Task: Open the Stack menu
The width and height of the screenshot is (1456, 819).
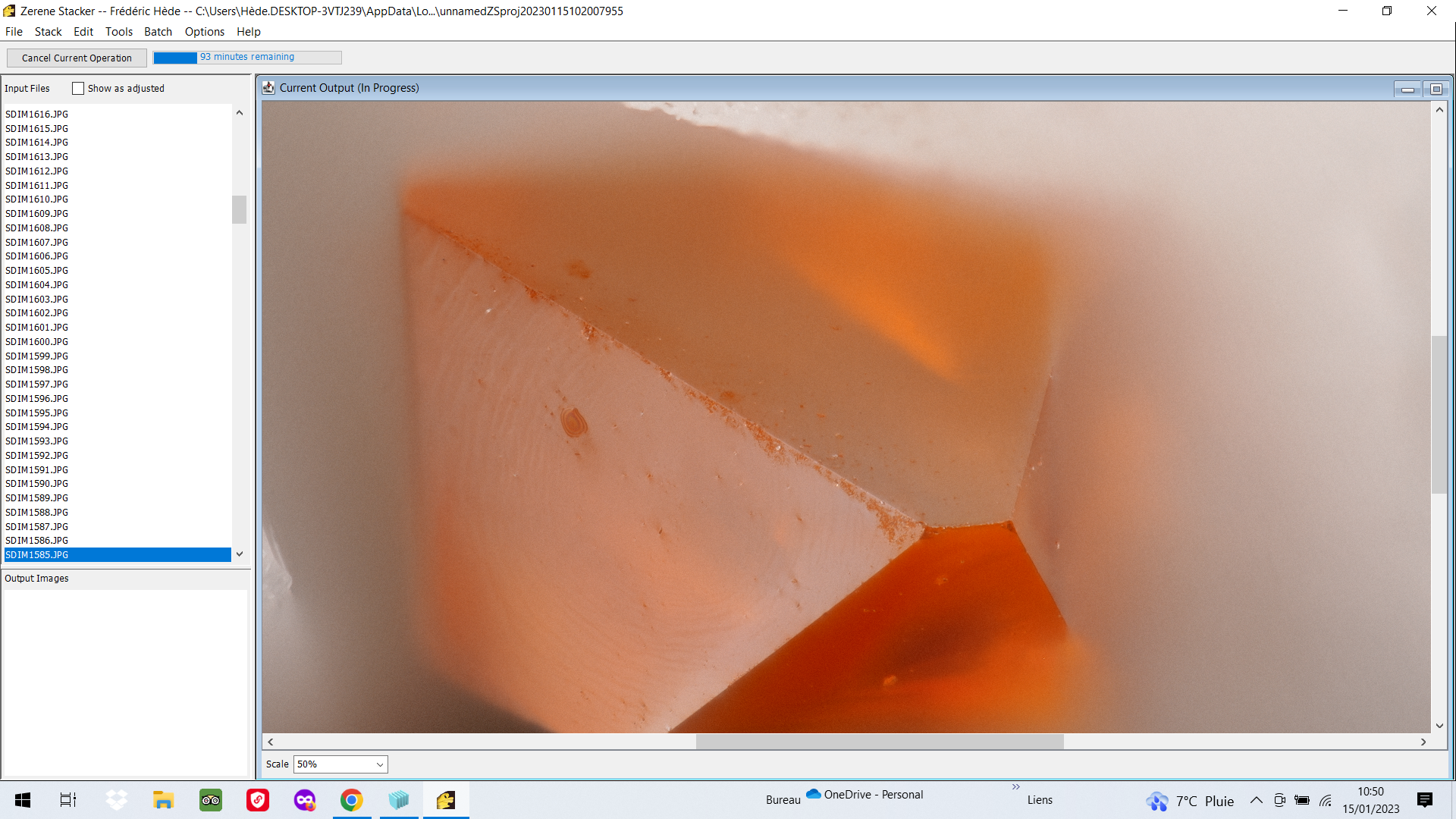Action: coord(48,32)
